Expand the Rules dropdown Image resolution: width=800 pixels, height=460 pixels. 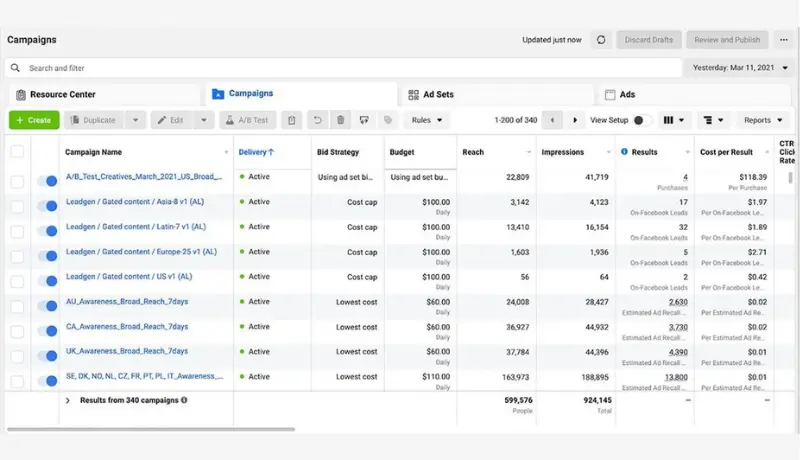[x=427, y=120]
